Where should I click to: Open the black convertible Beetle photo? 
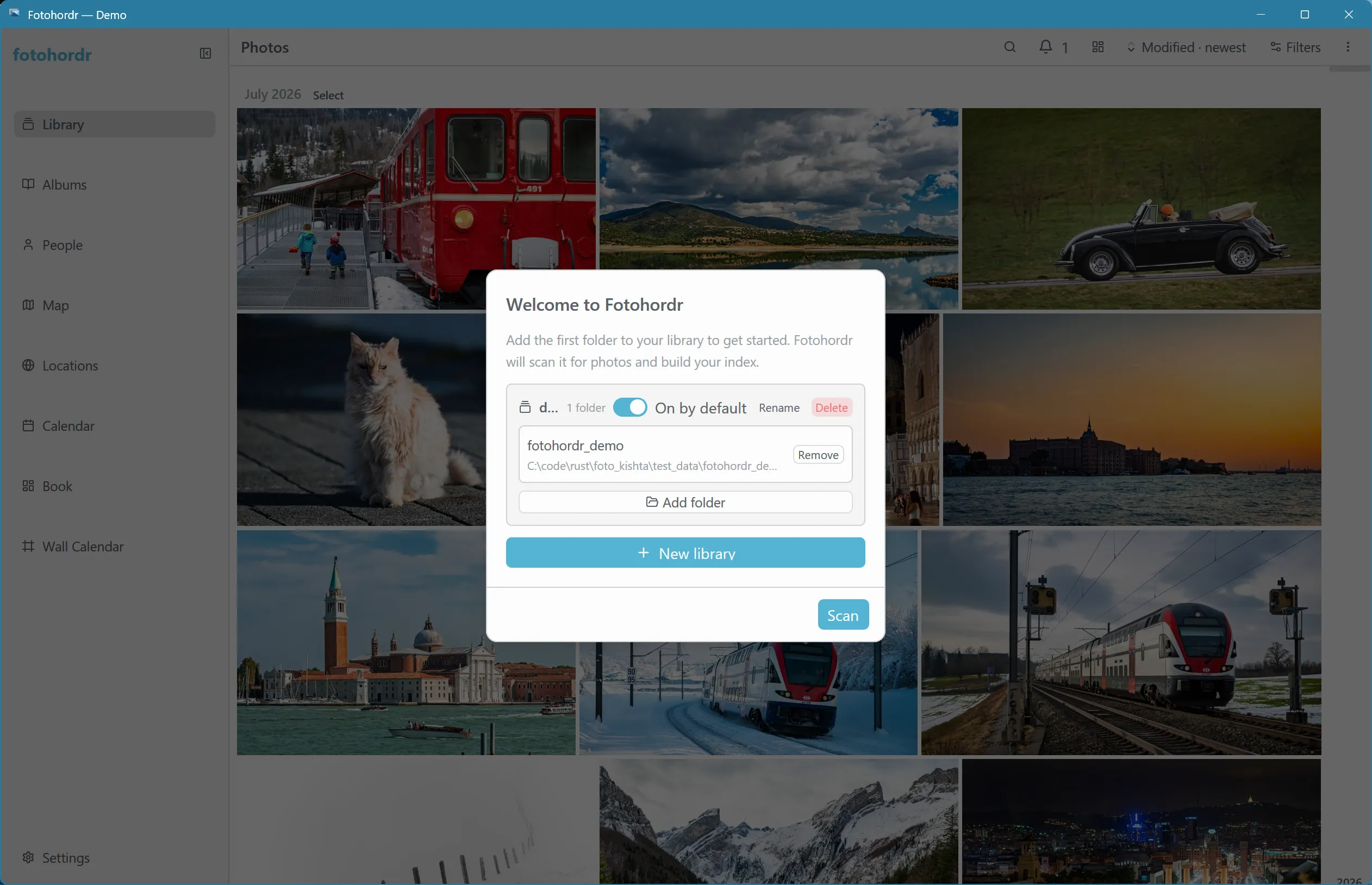coord(1141,209)
